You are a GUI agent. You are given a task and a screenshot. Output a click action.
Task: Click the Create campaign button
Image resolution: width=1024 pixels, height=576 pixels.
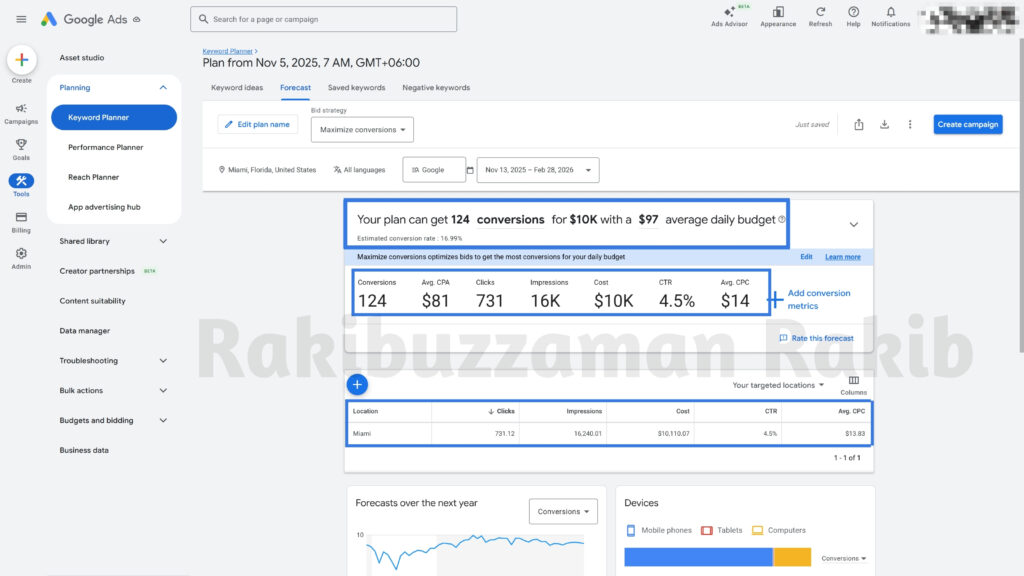tap(966, 123)
